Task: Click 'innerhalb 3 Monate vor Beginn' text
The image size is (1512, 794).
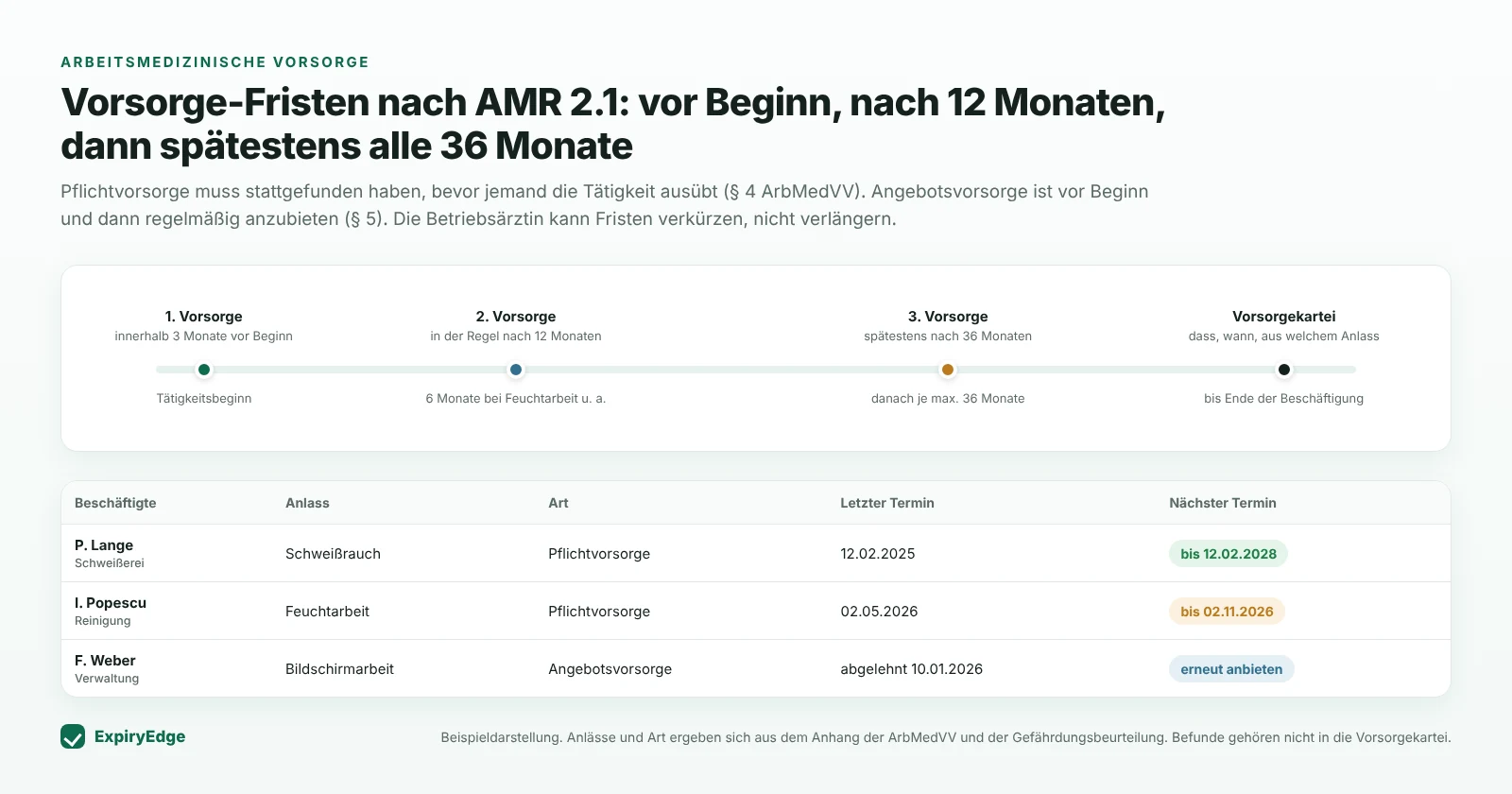Action: [204, 337]
